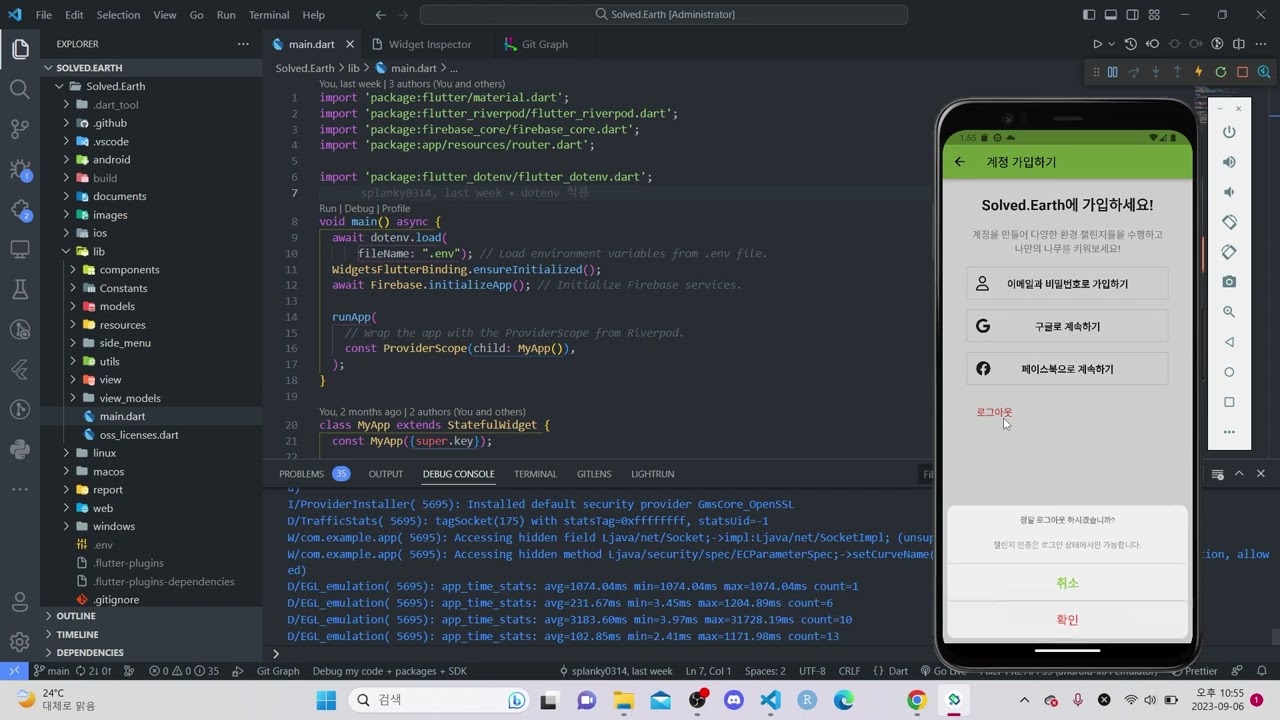The width and height of the screenshot is (1280, 720).
Task: Open the Accounts icon in activity bar
Action: point(20,602)
